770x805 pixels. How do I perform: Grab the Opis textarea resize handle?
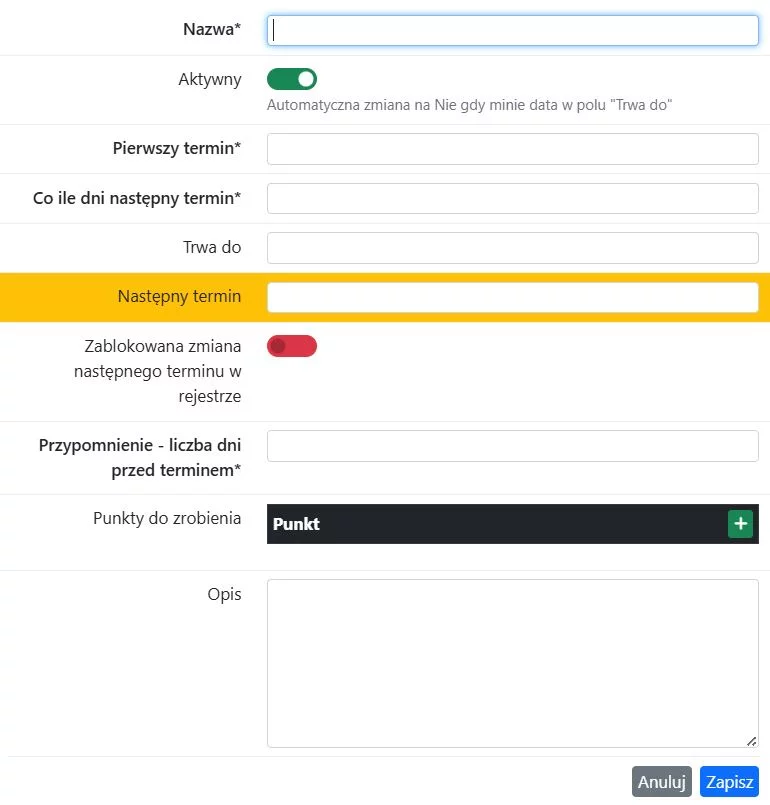click(751, 740)
